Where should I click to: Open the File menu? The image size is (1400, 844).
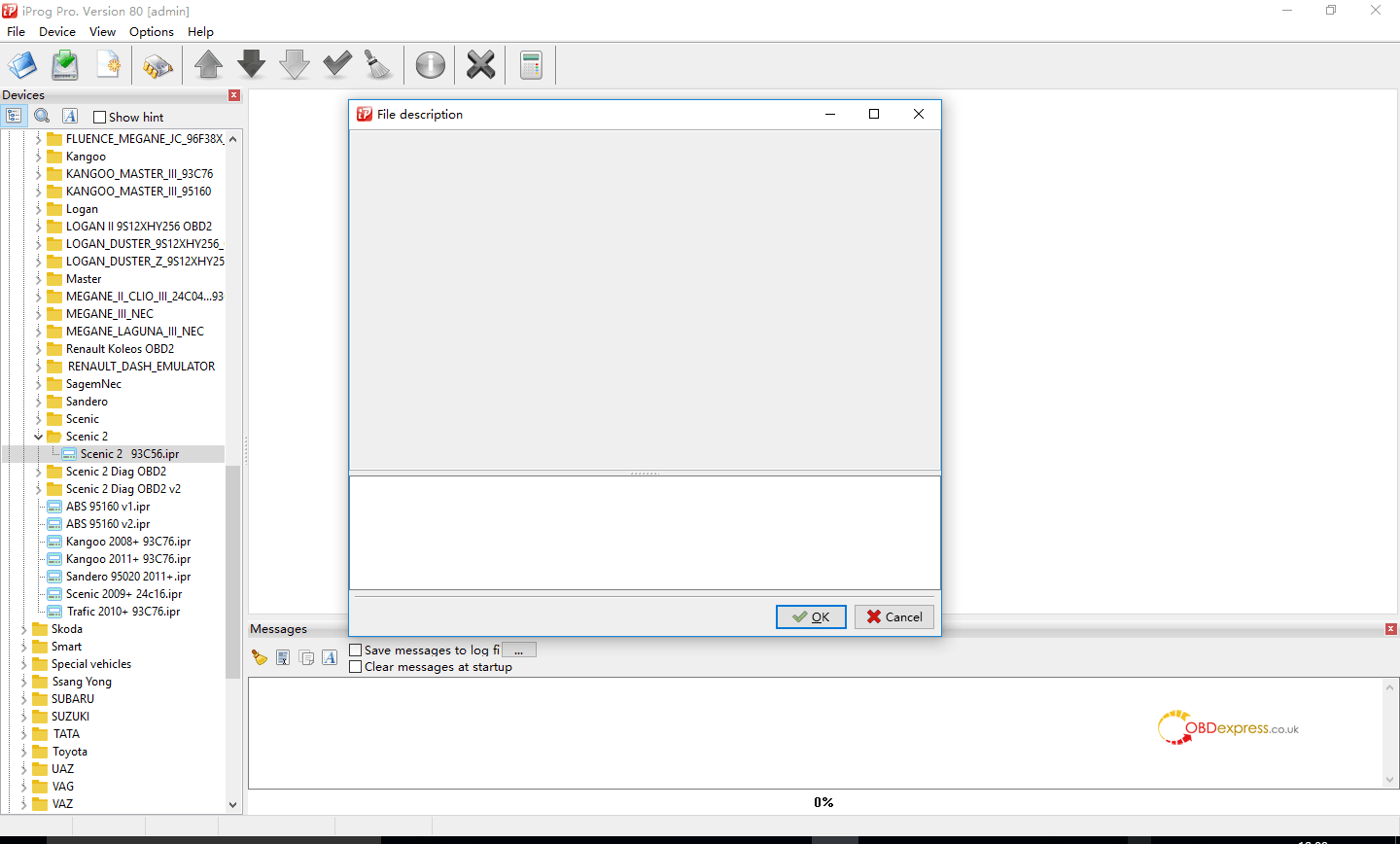click(17, 31)
